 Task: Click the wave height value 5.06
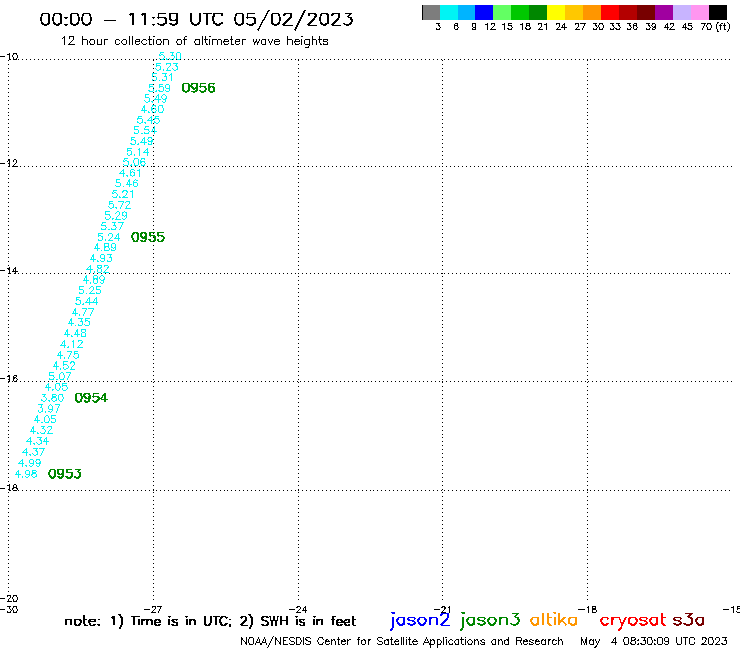pos(134,162)
